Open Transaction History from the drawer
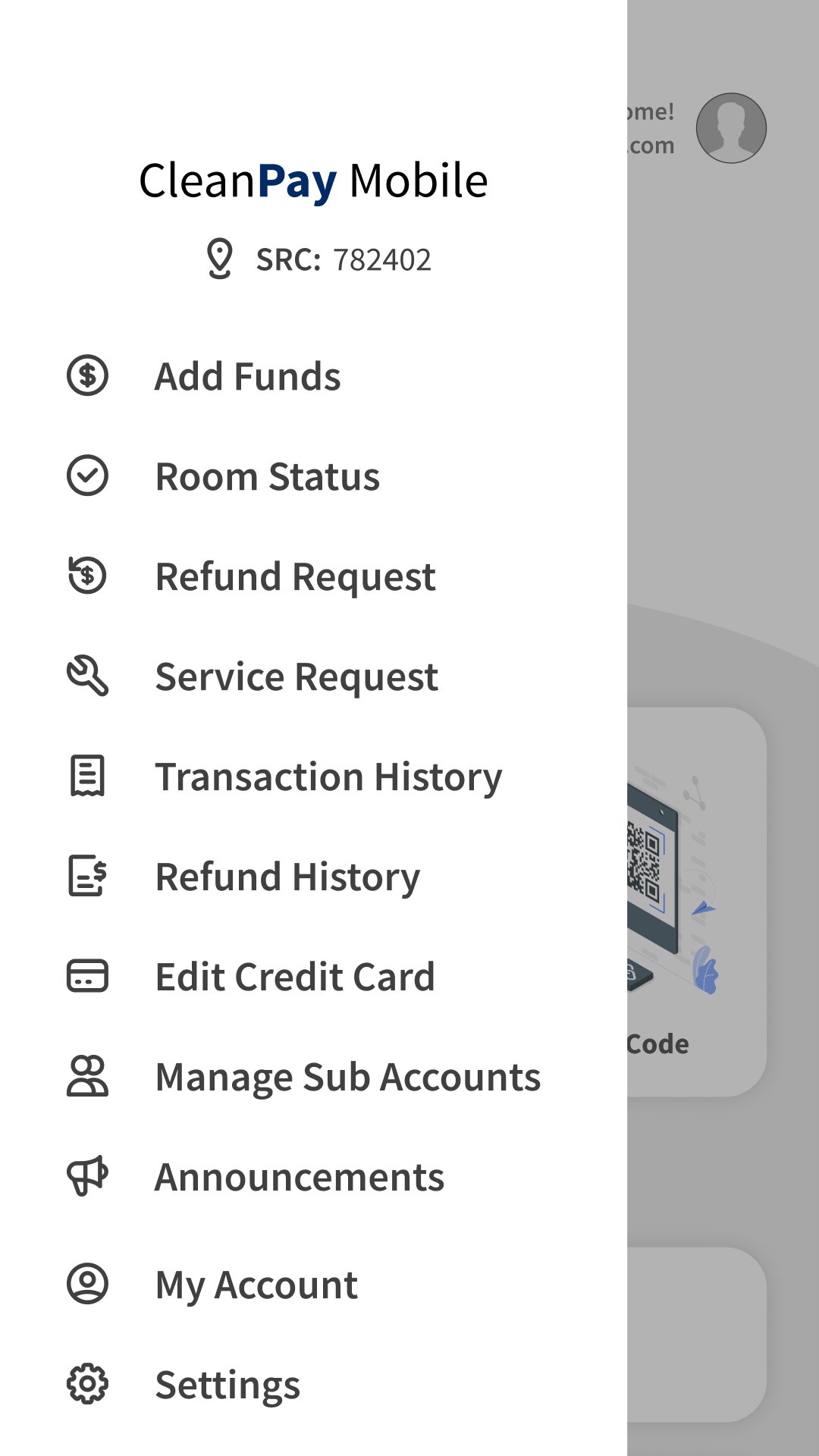This screenshot has width=819, height=1456. pos(328,777)
